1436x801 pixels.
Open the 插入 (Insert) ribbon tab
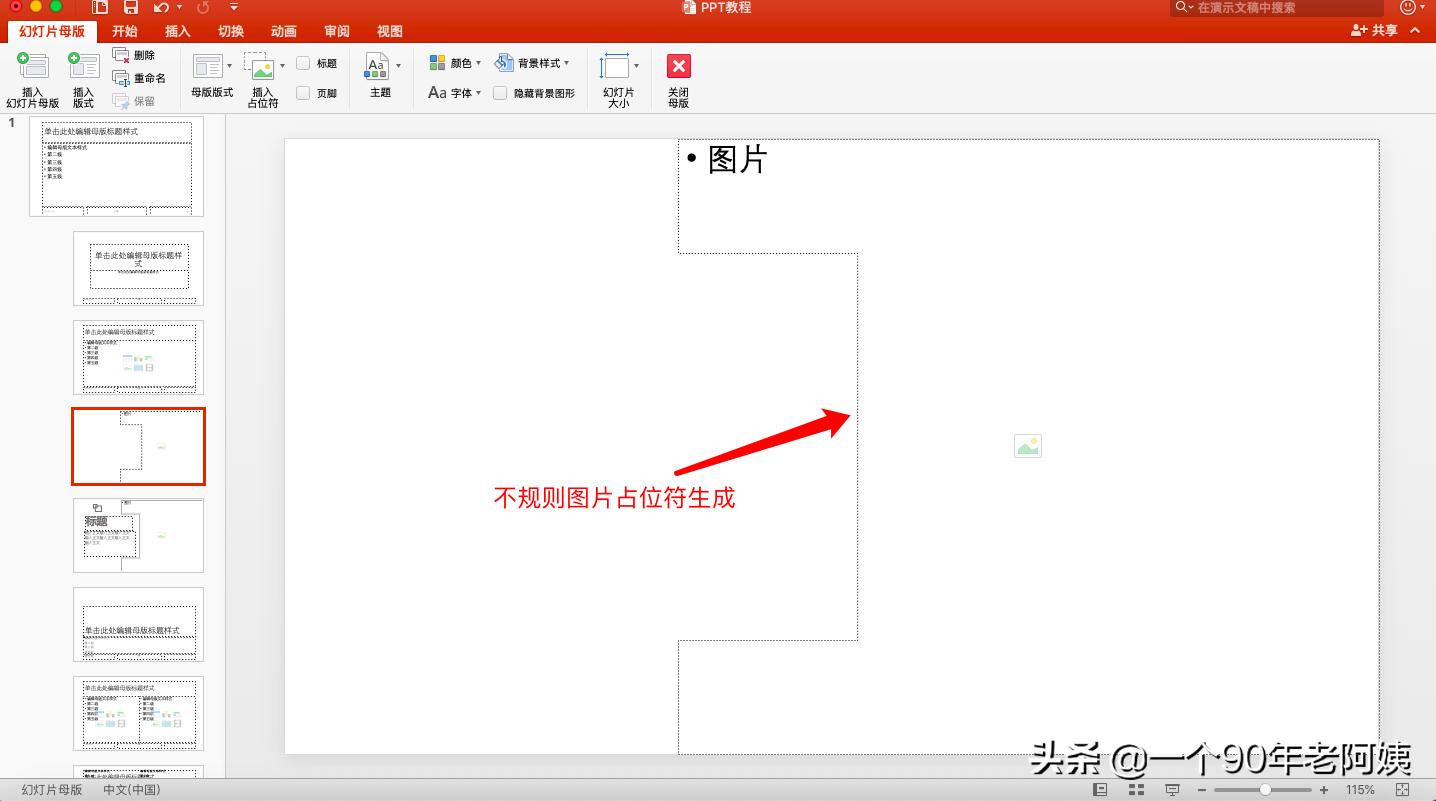coord(177,31)
